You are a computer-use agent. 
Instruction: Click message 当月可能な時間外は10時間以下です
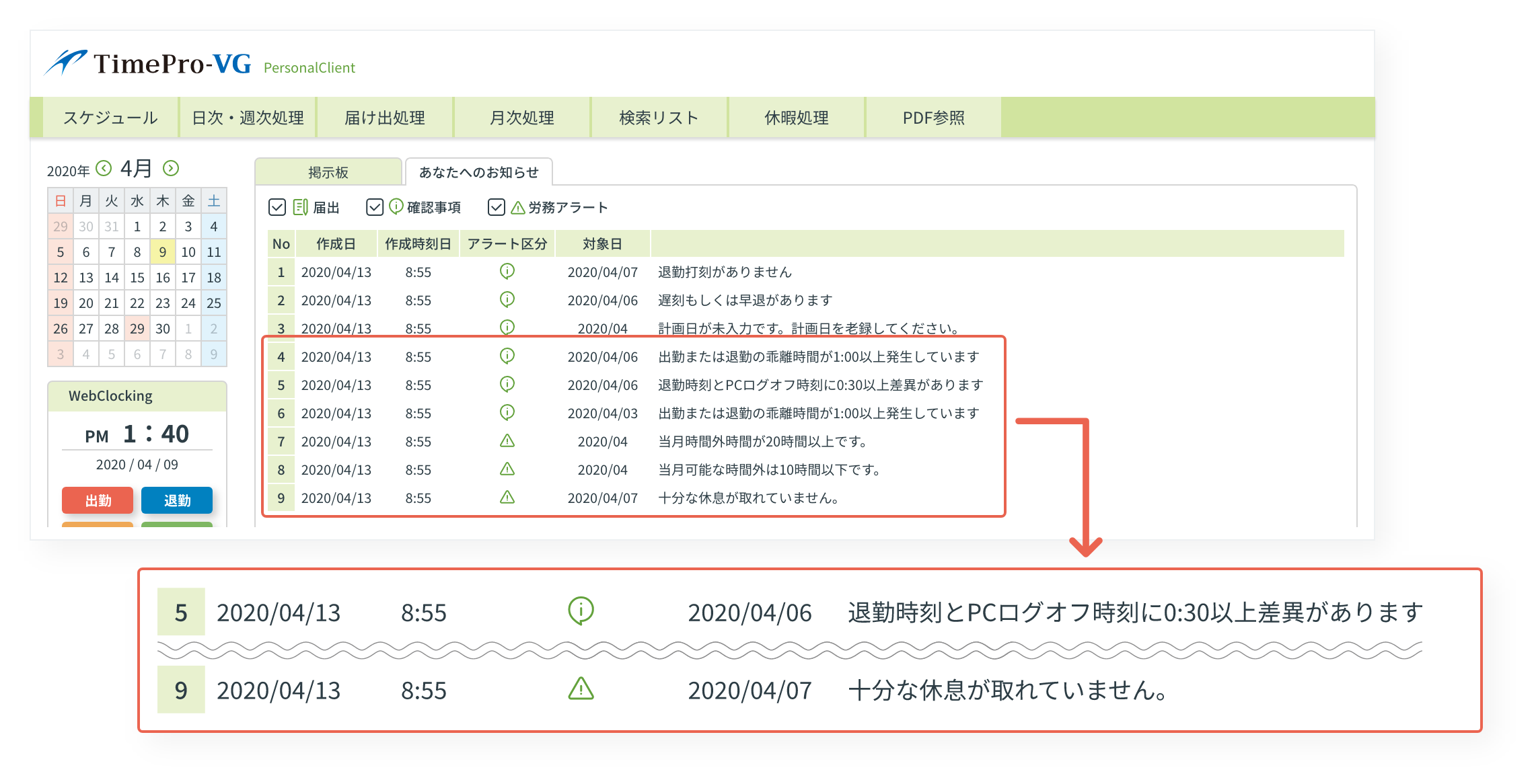(770, 469)
